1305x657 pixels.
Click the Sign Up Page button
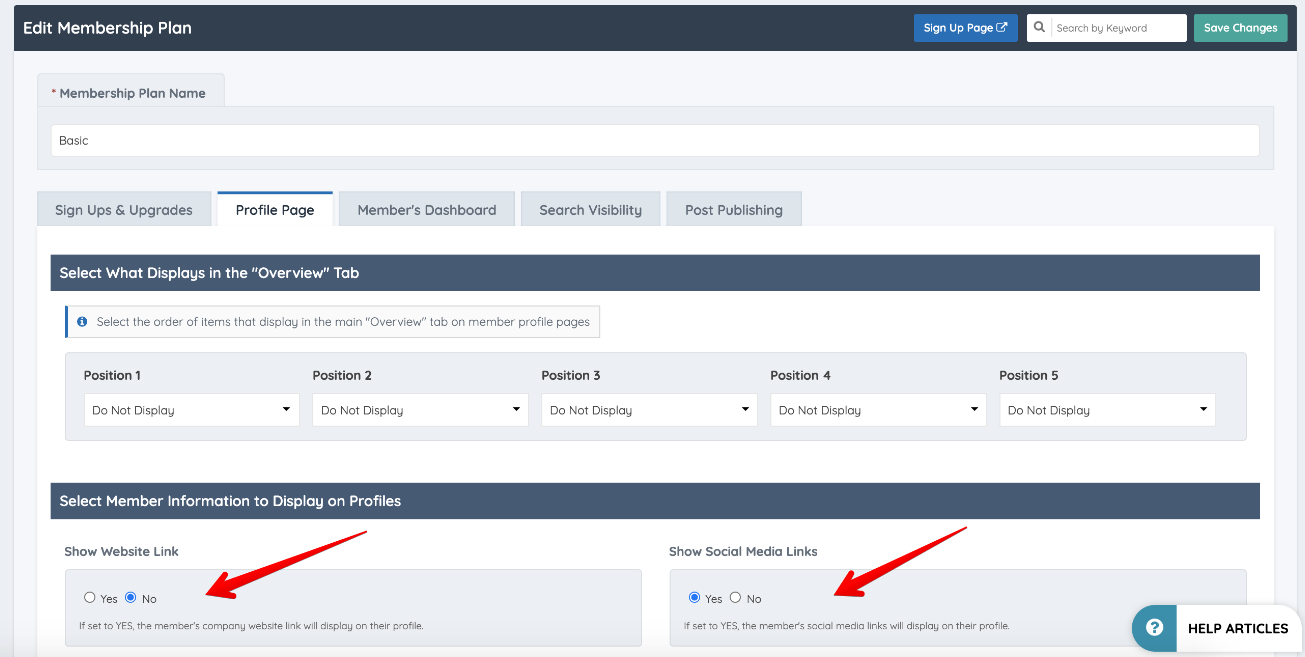966,28
